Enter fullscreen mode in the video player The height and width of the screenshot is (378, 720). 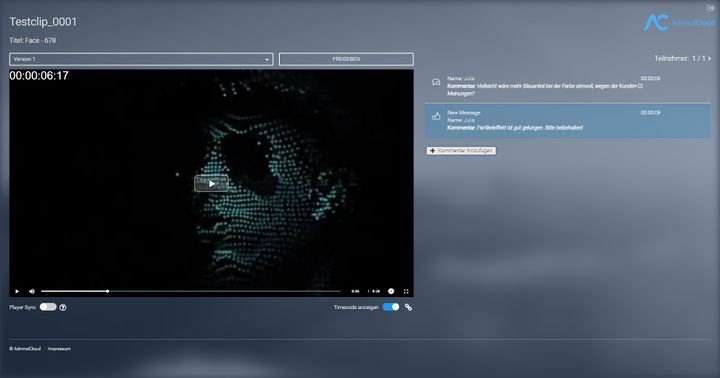point(406,291)
